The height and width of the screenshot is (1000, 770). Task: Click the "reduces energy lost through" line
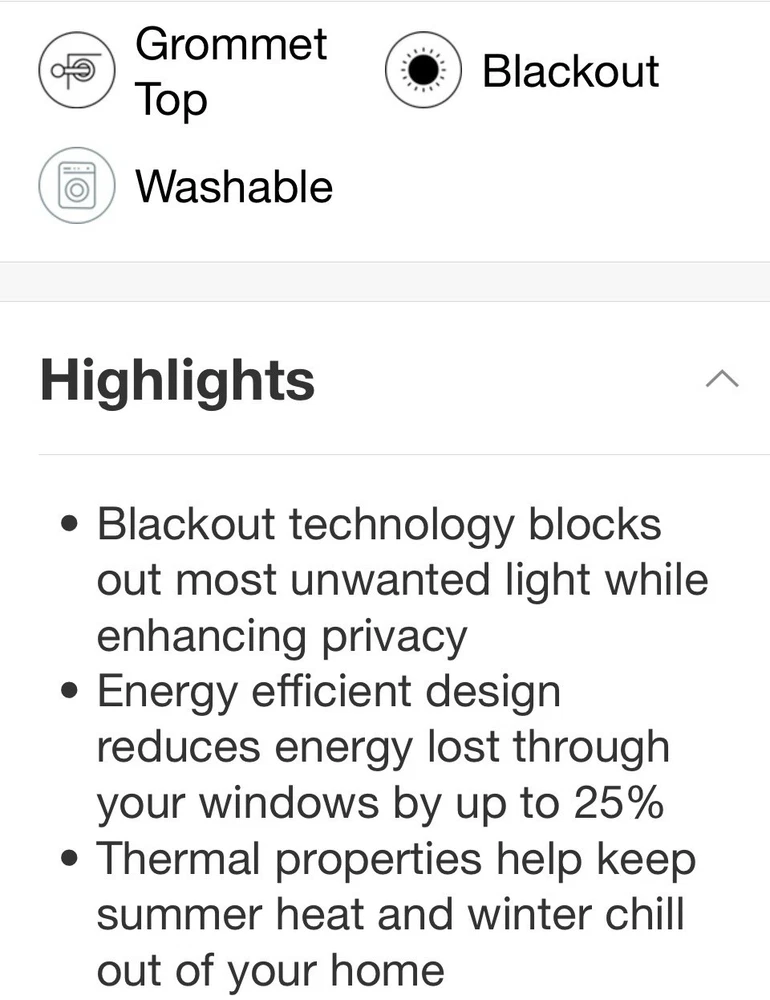click(383, 747)
